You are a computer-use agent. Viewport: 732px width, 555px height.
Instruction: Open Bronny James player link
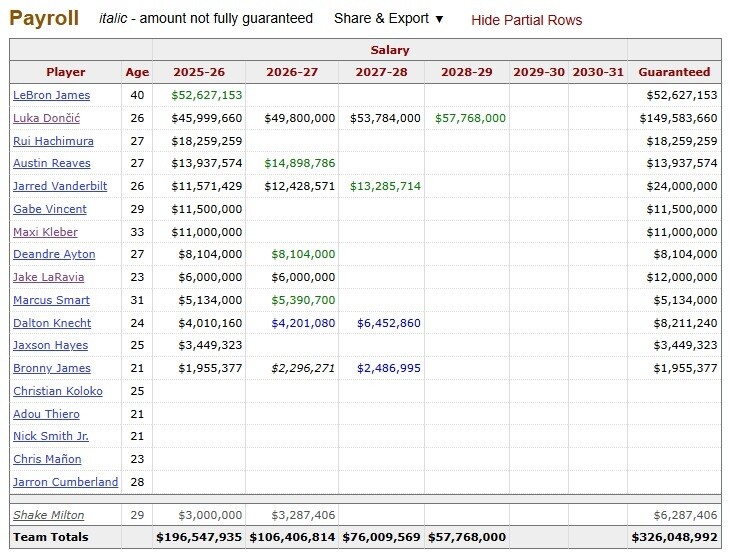pos(52,368)
